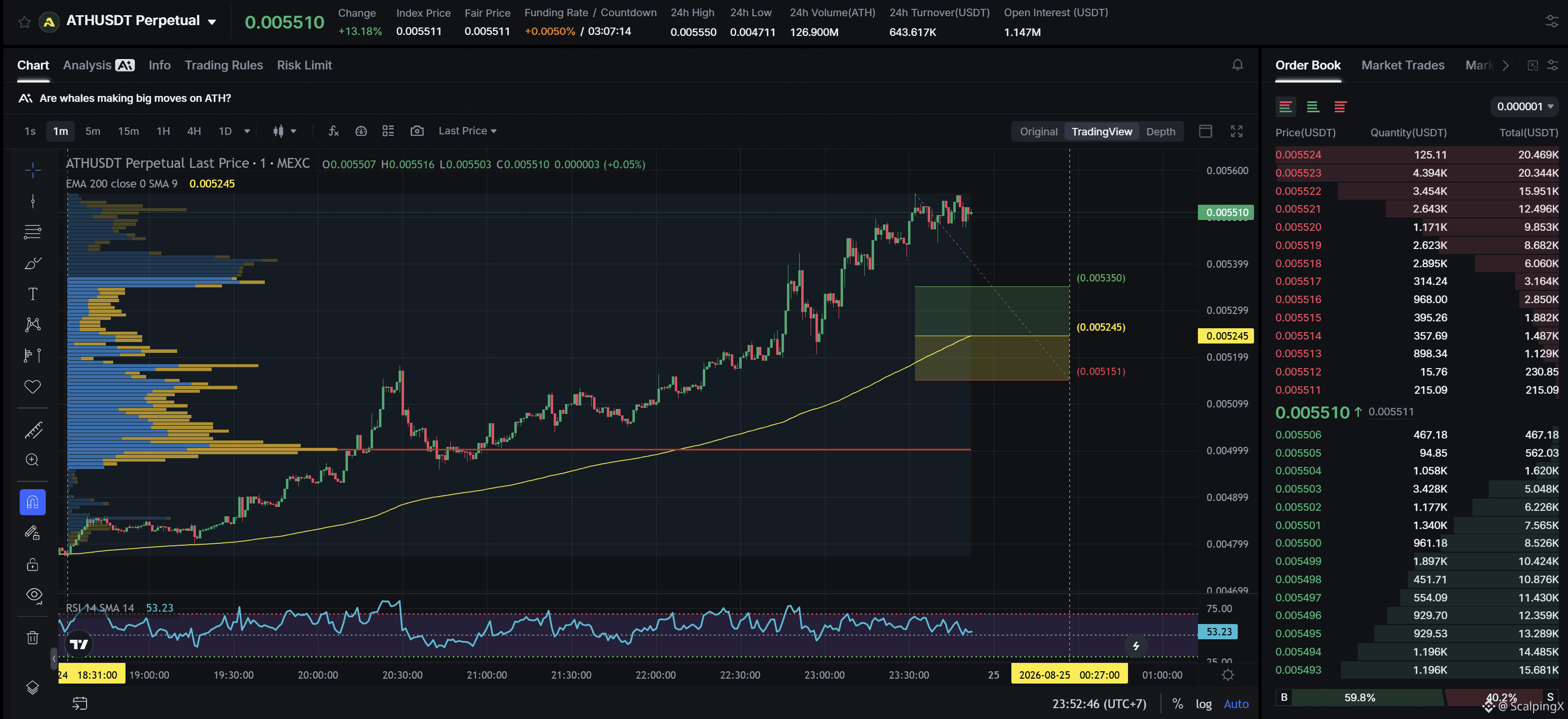Toggle magnet mode snapping
This screenshot has height=719, width=1568.
pos(33,502)
